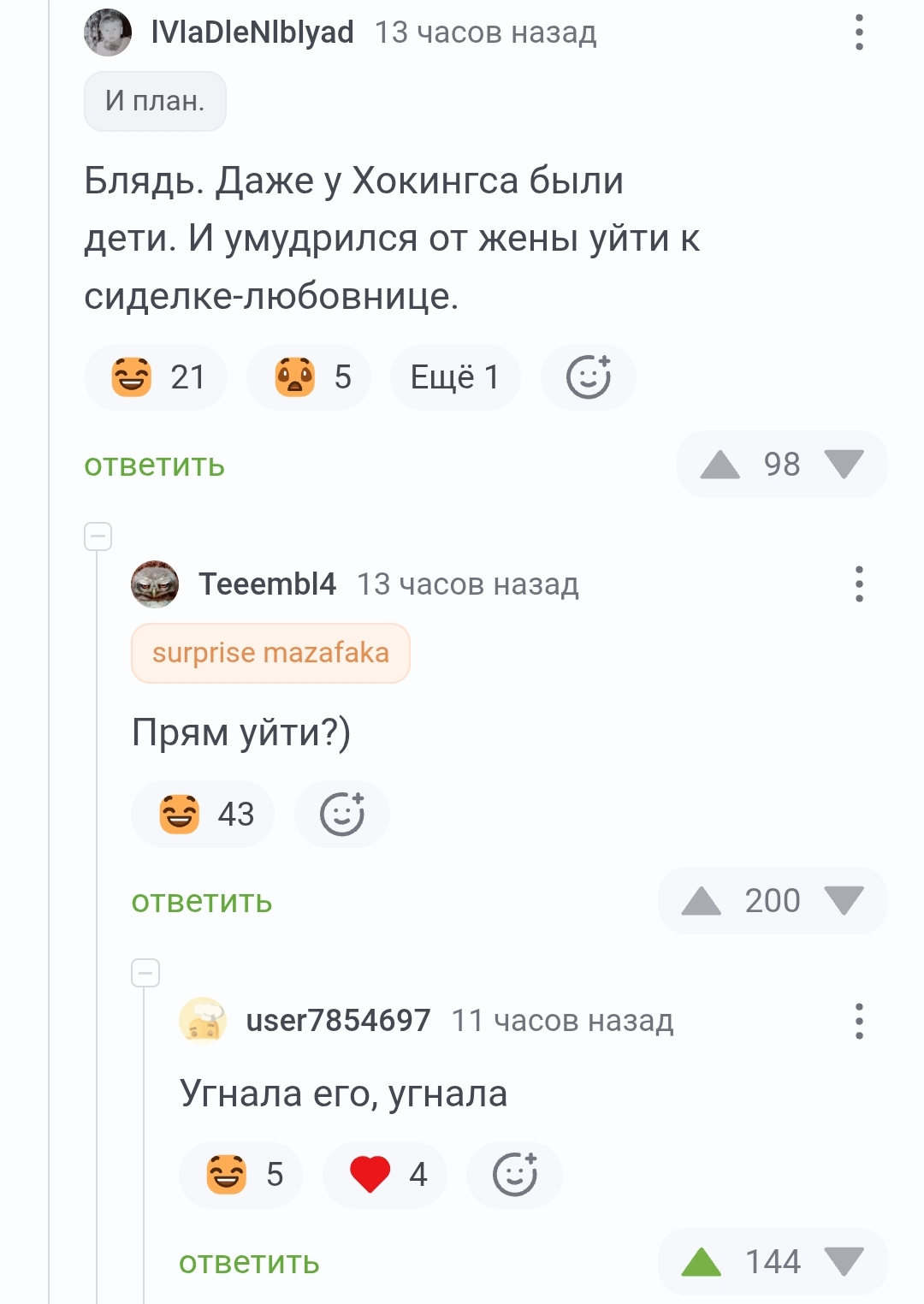Open the 'И план.' tag label
The width and height of the screenshot is (924, 1304).
point(155,101)
